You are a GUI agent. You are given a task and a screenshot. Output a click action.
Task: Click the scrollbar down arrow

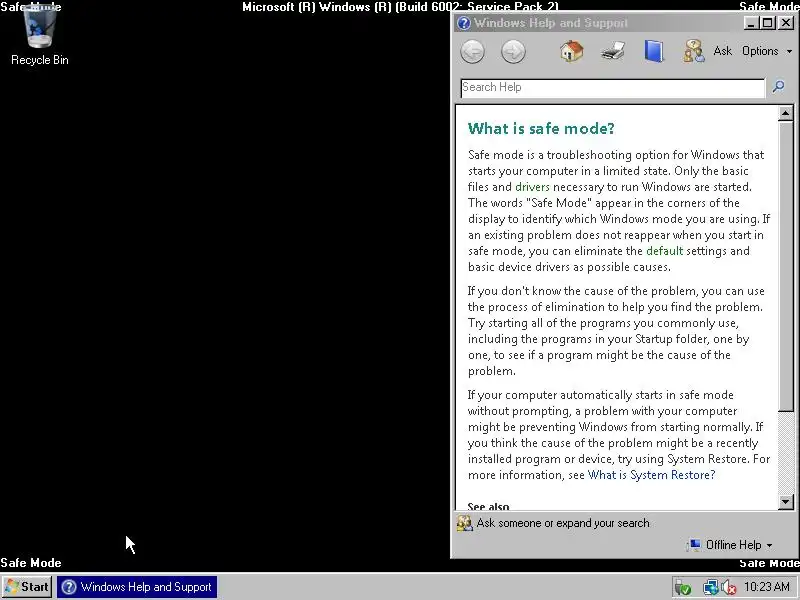pyautogui.click(x=786, y=502)
